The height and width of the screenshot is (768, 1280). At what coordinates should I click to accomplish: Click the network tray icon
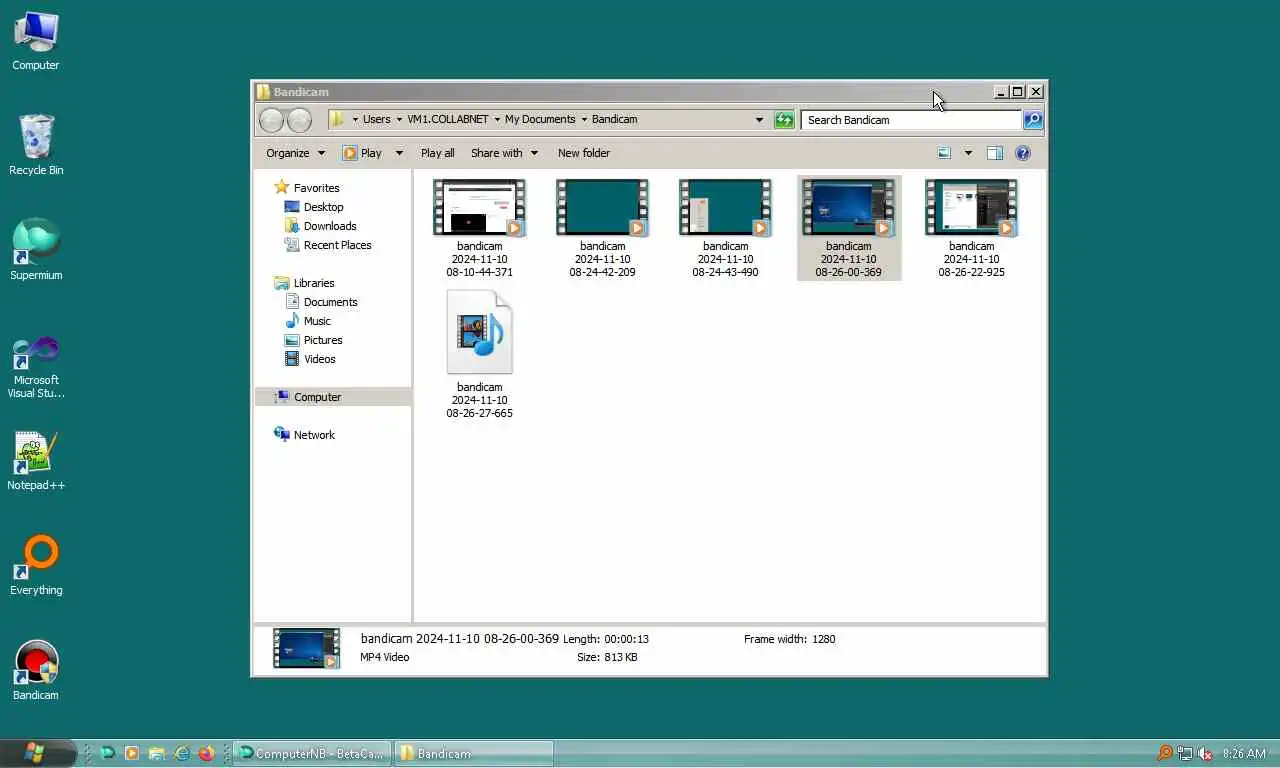click(1185, 753)
